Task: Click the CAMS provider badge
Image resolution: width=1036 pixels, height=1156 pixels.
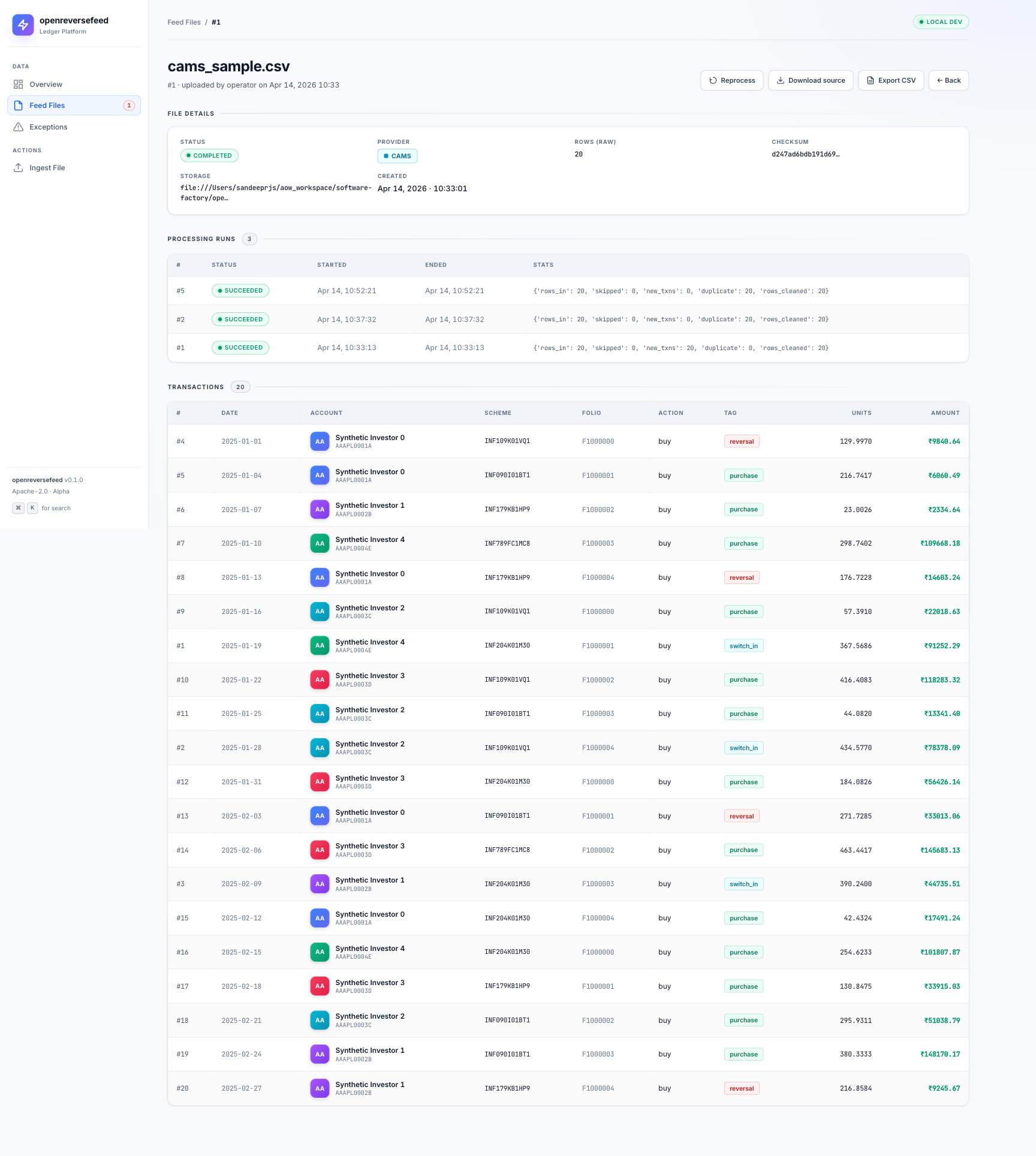Action: 397,156
